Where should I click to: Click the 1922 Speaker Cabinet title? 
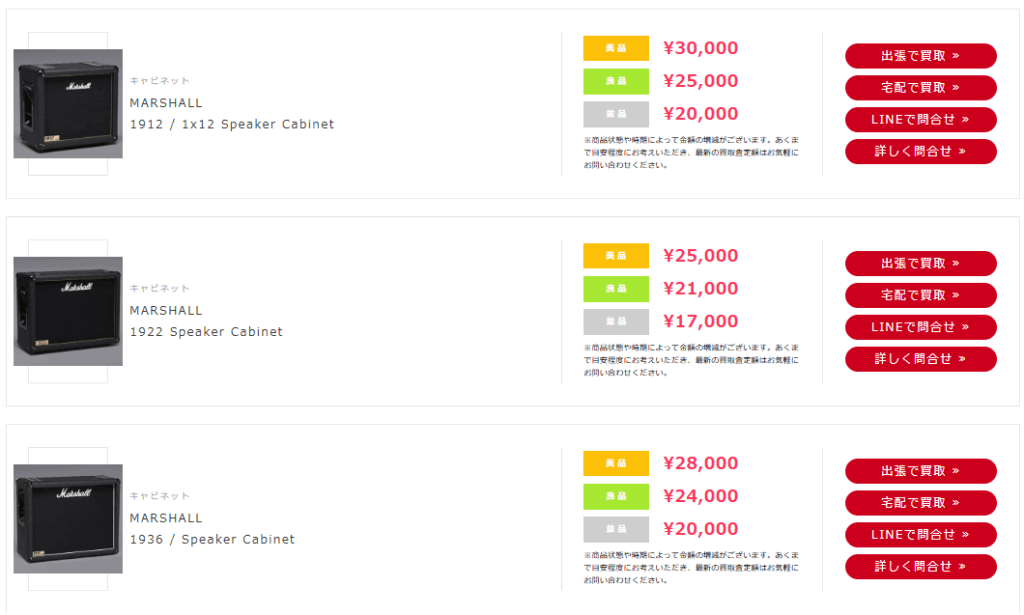pos(206,332)
